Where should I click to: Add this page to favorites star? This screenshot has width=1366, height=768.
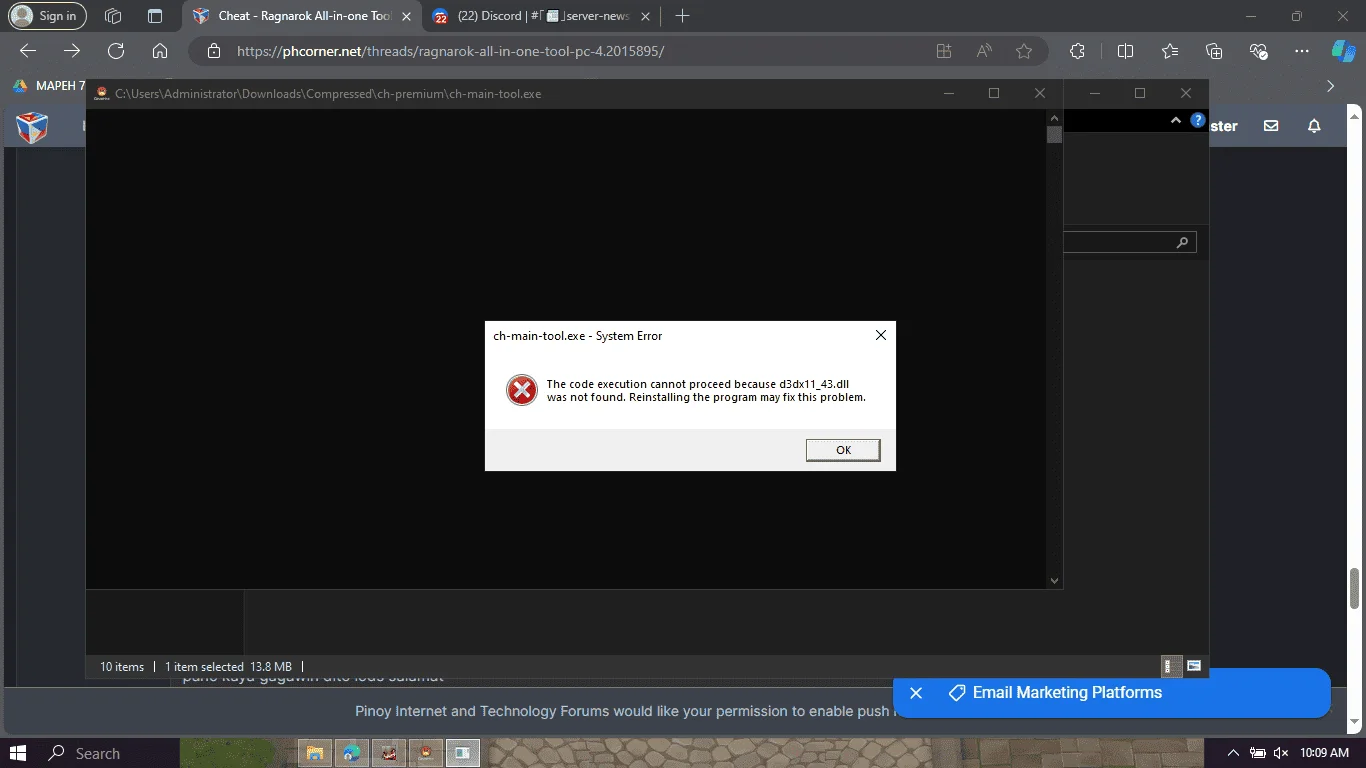point(1024,51)
